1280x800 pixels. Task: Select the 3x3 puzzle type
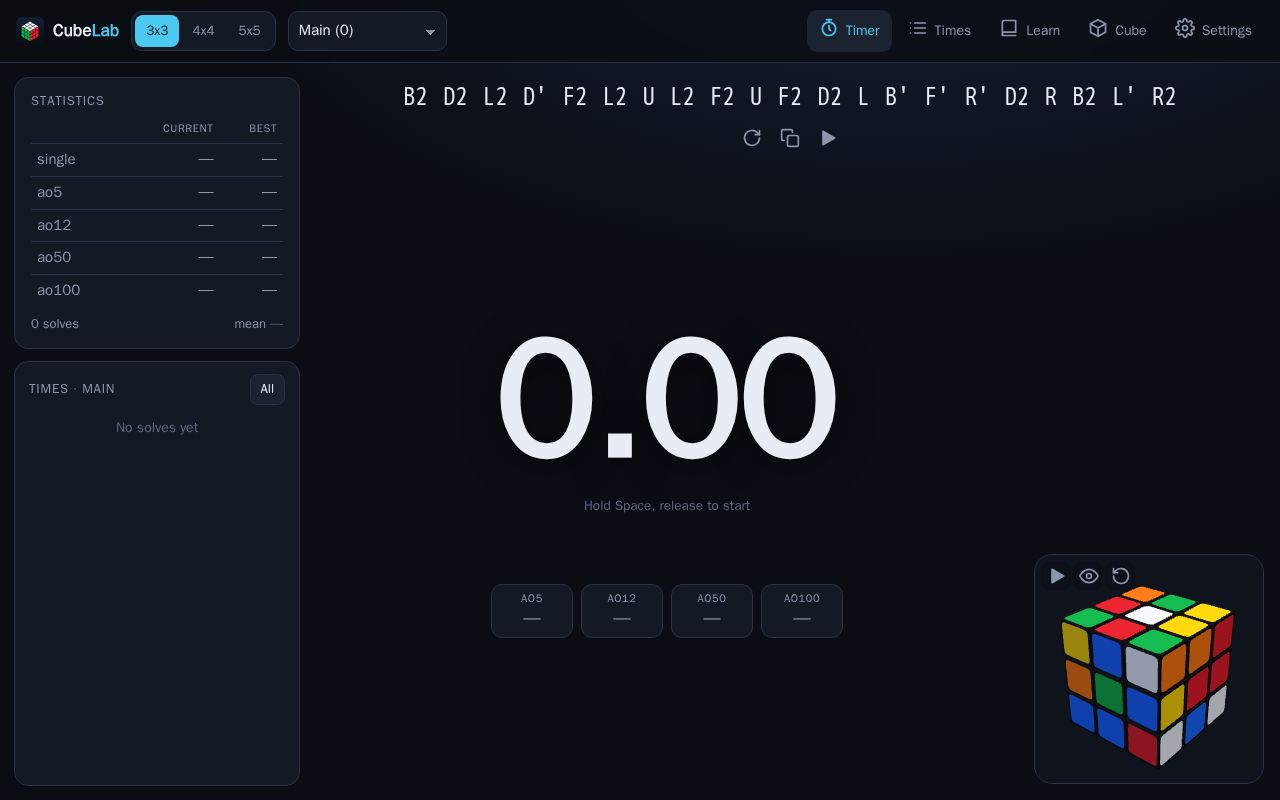157,31
